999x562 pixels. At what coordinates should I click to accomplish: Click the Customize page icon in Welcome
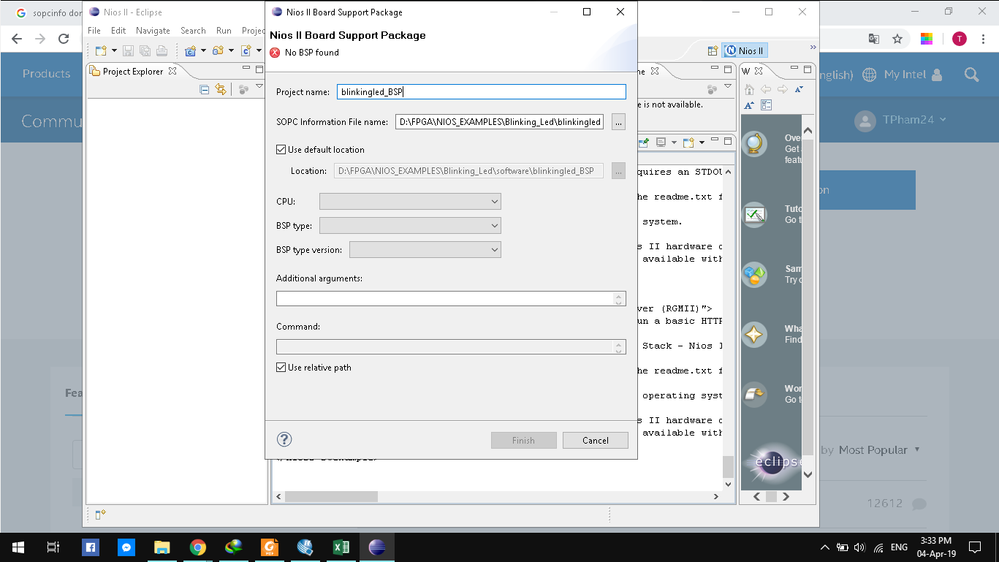[766, 105]
